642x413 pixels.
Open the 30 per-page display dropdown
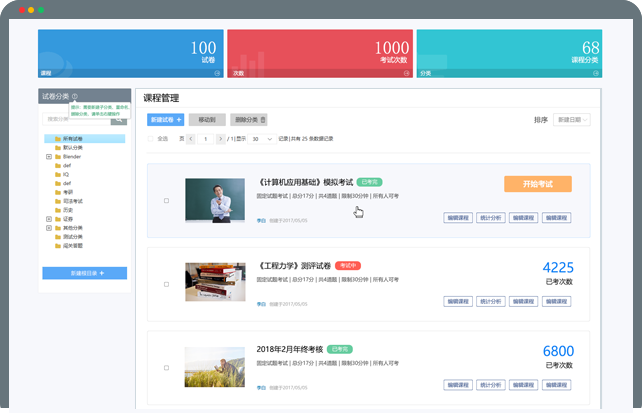tap(261, 138)
